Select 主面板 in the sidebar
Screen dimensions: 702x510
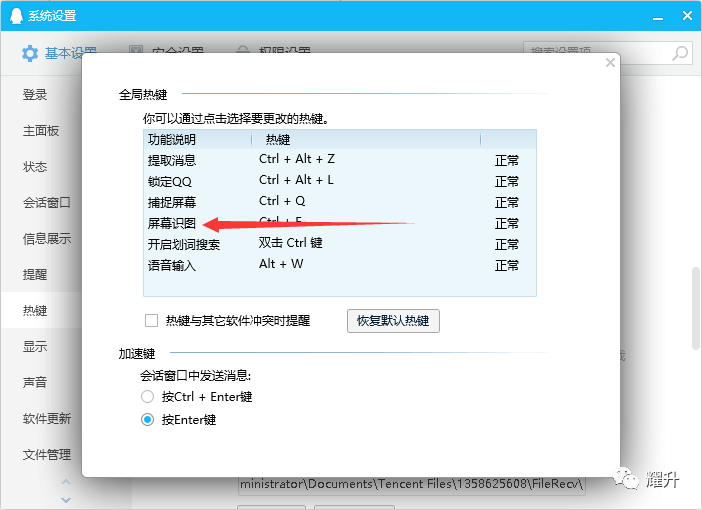pyautogui.click(x=41, y=131)
